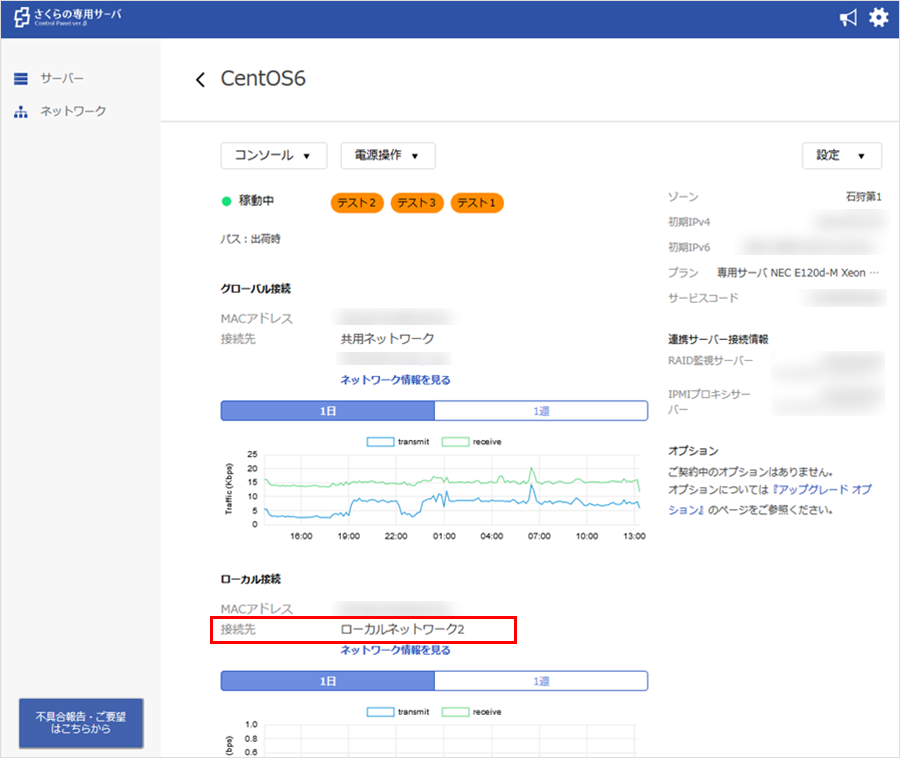Switch local traffic graph to 1週
Viewport: 900px width, 758px height.
point(541,680)
